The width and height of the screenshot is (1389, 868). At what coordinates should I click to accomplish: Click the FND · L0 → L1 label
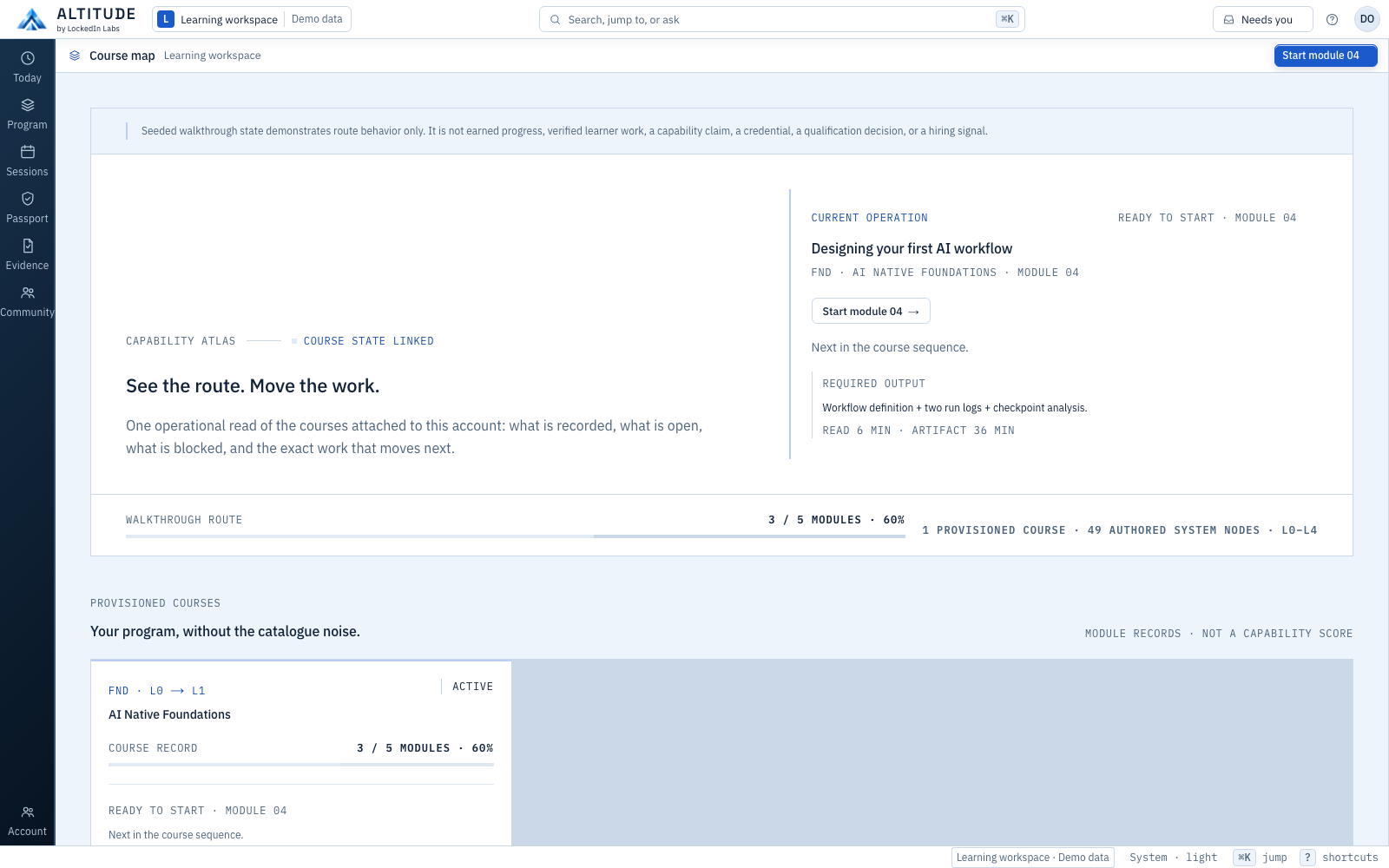[x=157, y=691]
